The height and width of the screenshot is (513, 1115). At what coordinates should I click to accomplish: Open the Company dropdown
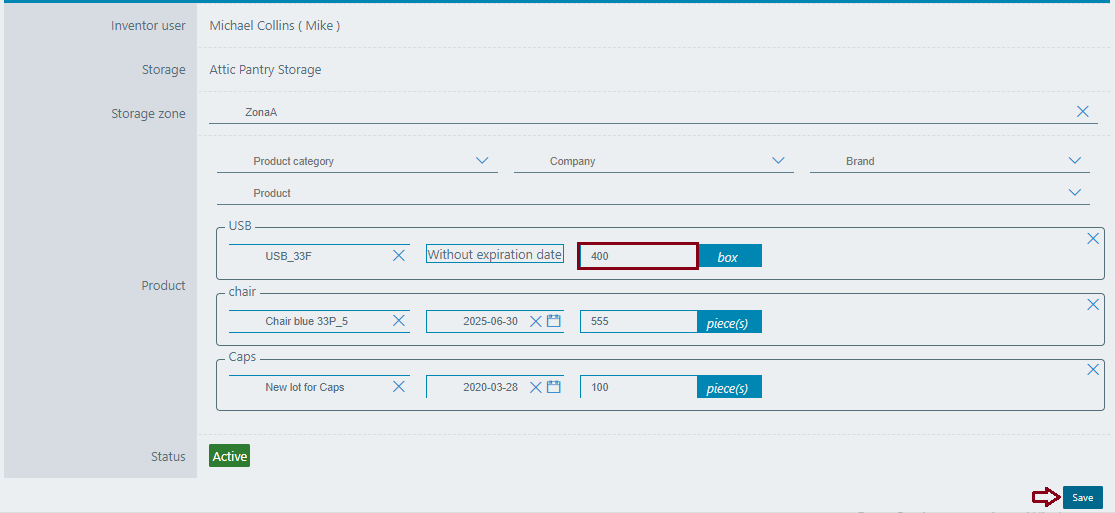tap(778, 161)
